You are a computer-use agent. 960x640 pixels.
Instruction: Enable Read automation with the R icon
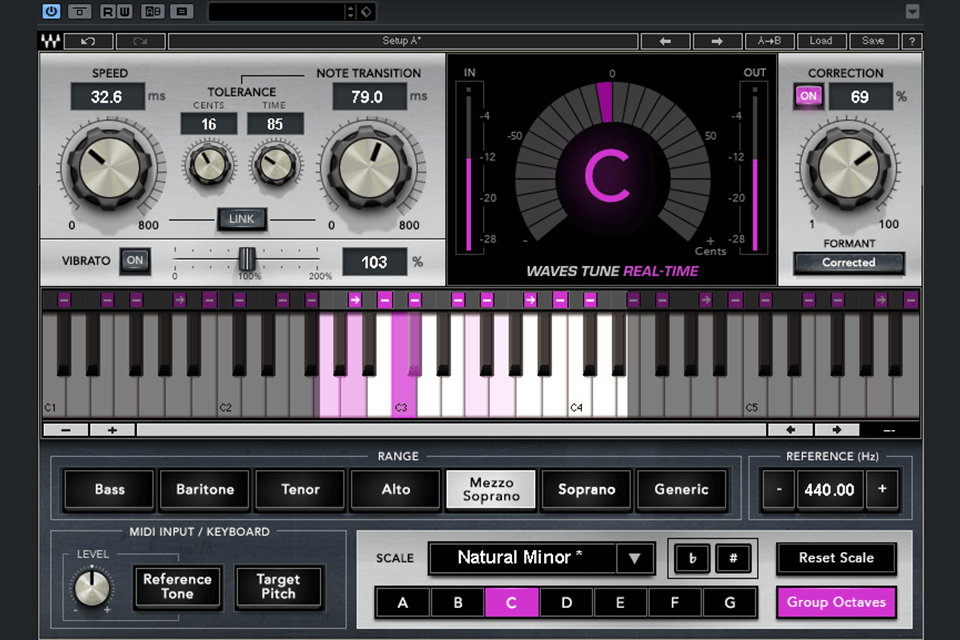click(x=106, y=11)
